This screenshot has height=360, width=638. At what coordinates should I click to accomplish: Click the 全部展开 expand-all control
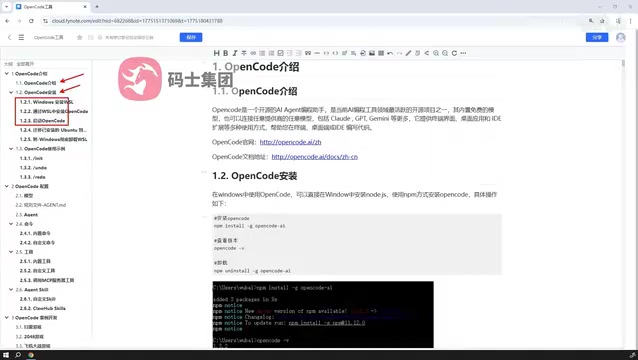coord(25,64)
